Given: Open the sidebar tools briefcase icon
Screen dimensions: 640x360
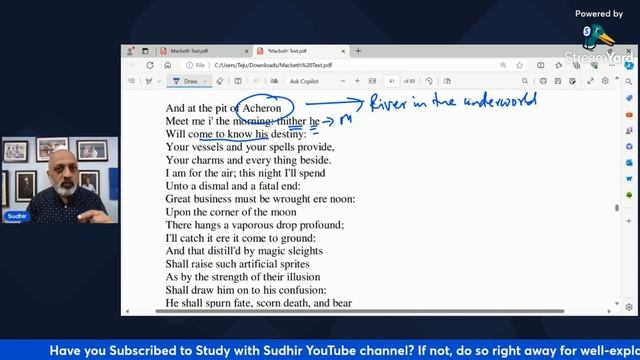Looking at the screenshot, I should click(629, 115).
